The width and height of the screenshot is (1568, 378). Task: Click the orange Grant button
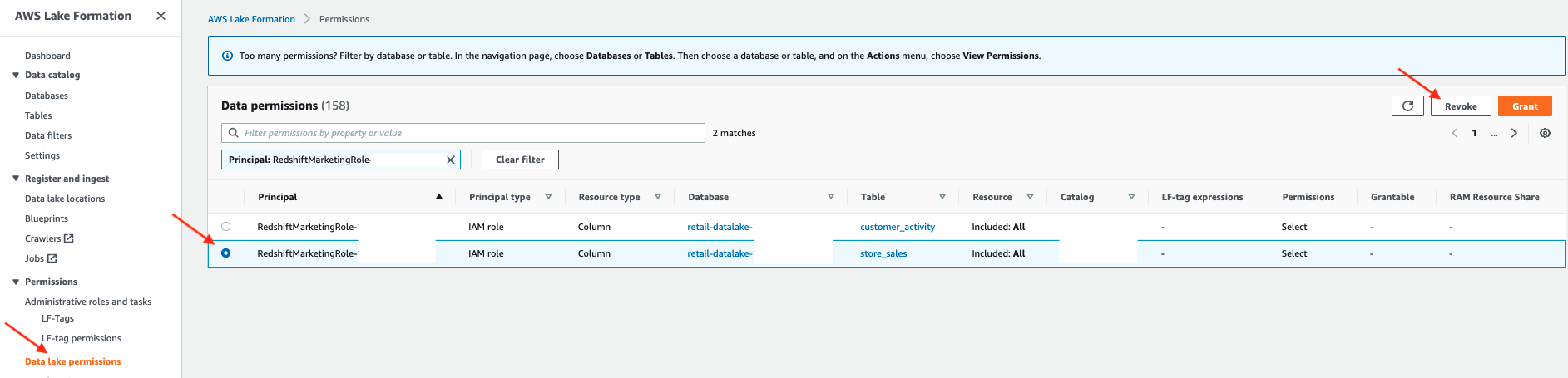pos(1525,106)
